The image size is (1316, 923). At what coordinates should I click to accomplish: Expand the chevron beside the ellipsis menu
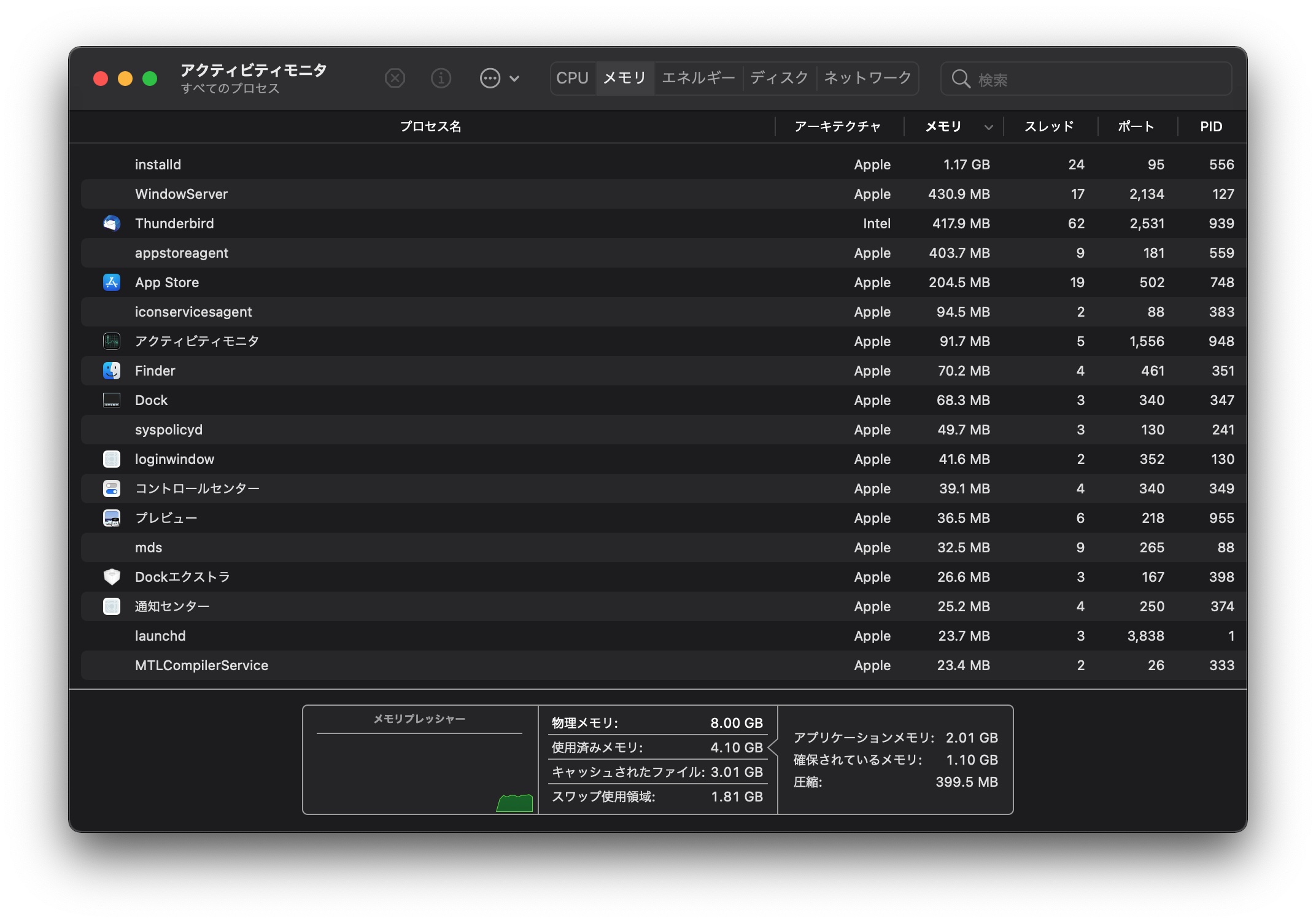tap(514, 79)
